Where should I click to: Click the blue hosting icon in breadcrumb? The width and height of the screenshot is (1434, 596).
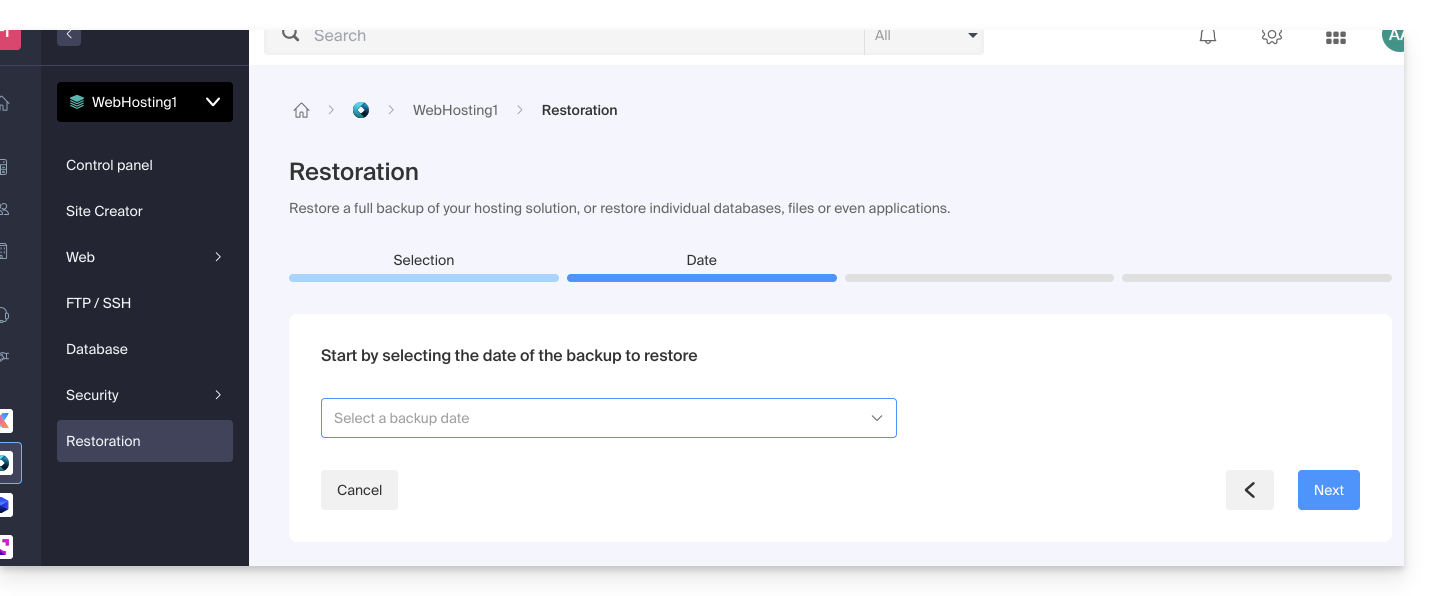pyautogui.click(x=361, y=111)
